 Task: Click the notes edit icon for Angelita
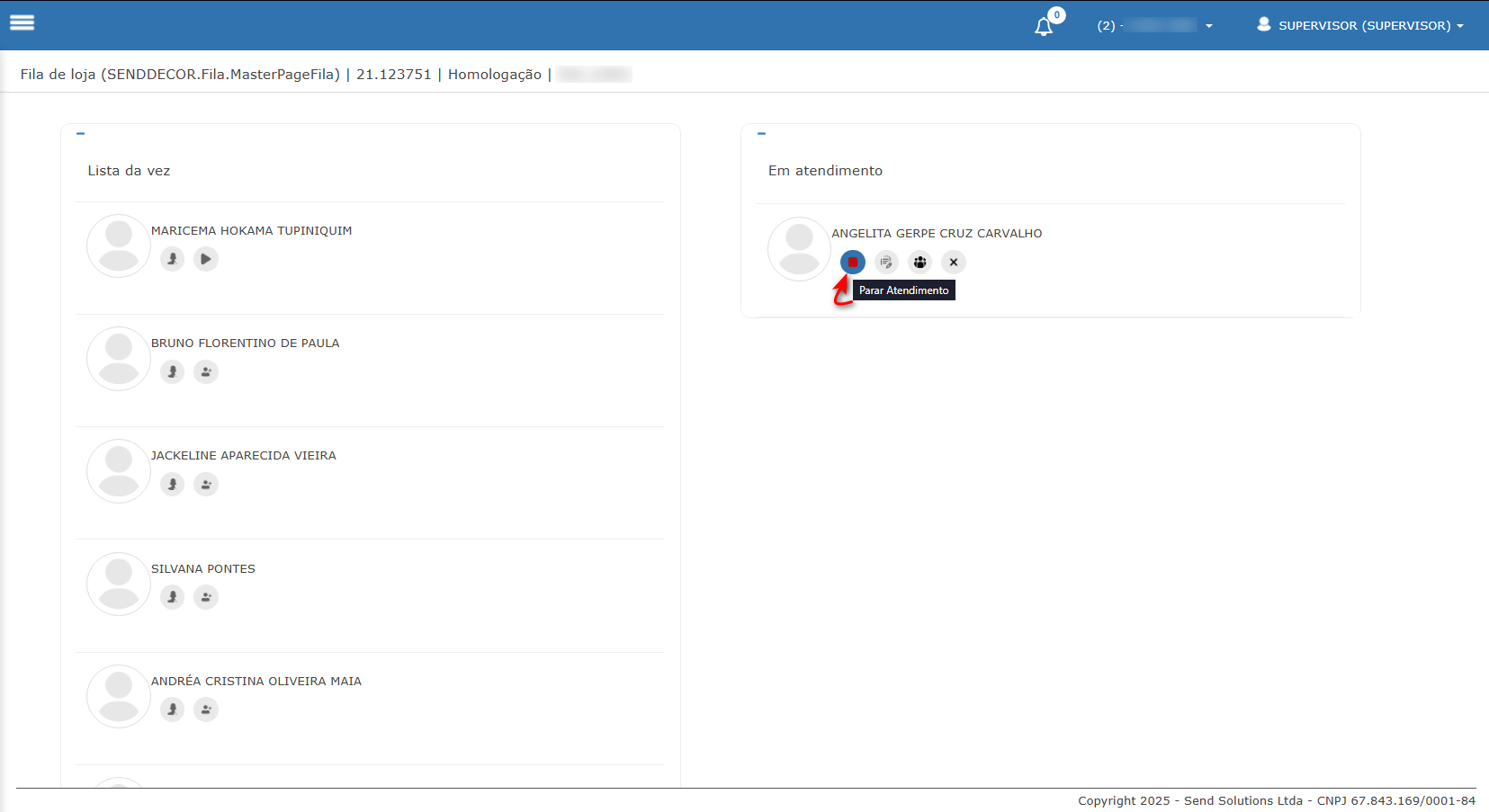click(886, 262)
